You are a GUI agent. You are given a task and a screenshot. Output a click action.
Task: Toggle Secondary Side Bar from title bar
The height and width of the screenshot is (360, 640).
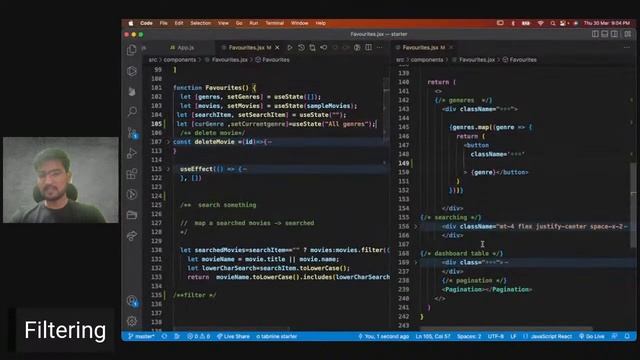click(x=614, y=34)
